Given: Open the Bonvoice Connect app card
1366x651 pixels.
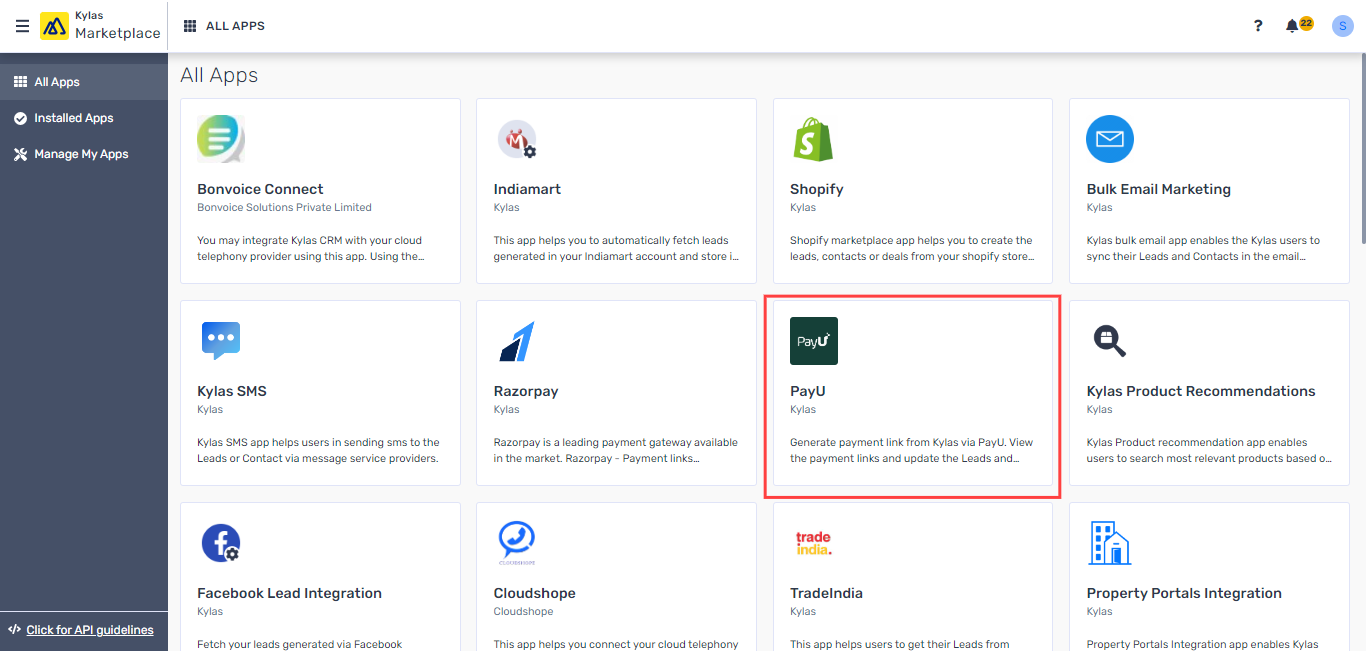Looking at the screenshot, I should point(320,190).
